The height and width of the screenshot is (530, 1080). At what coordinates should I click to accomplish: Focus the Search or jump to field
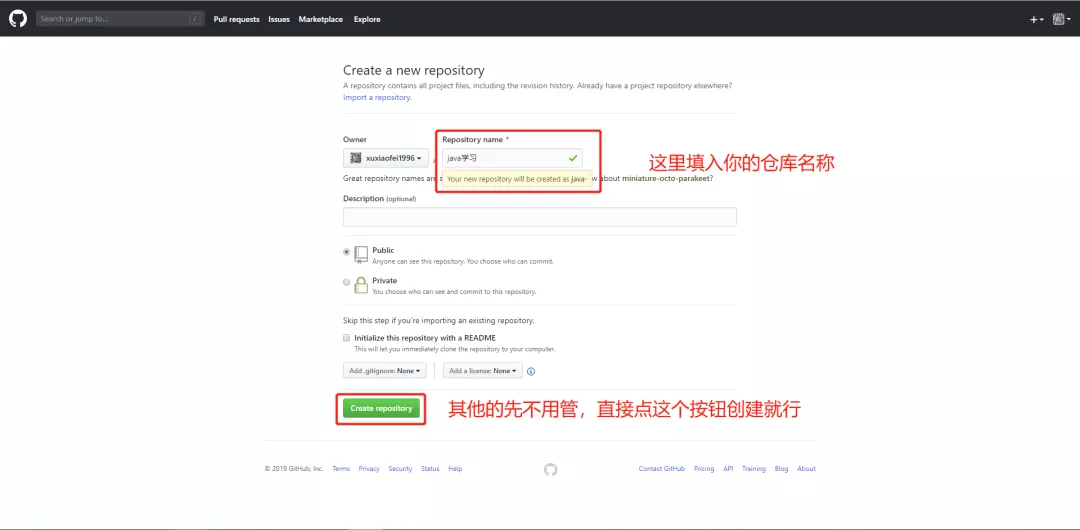point(120,19)
